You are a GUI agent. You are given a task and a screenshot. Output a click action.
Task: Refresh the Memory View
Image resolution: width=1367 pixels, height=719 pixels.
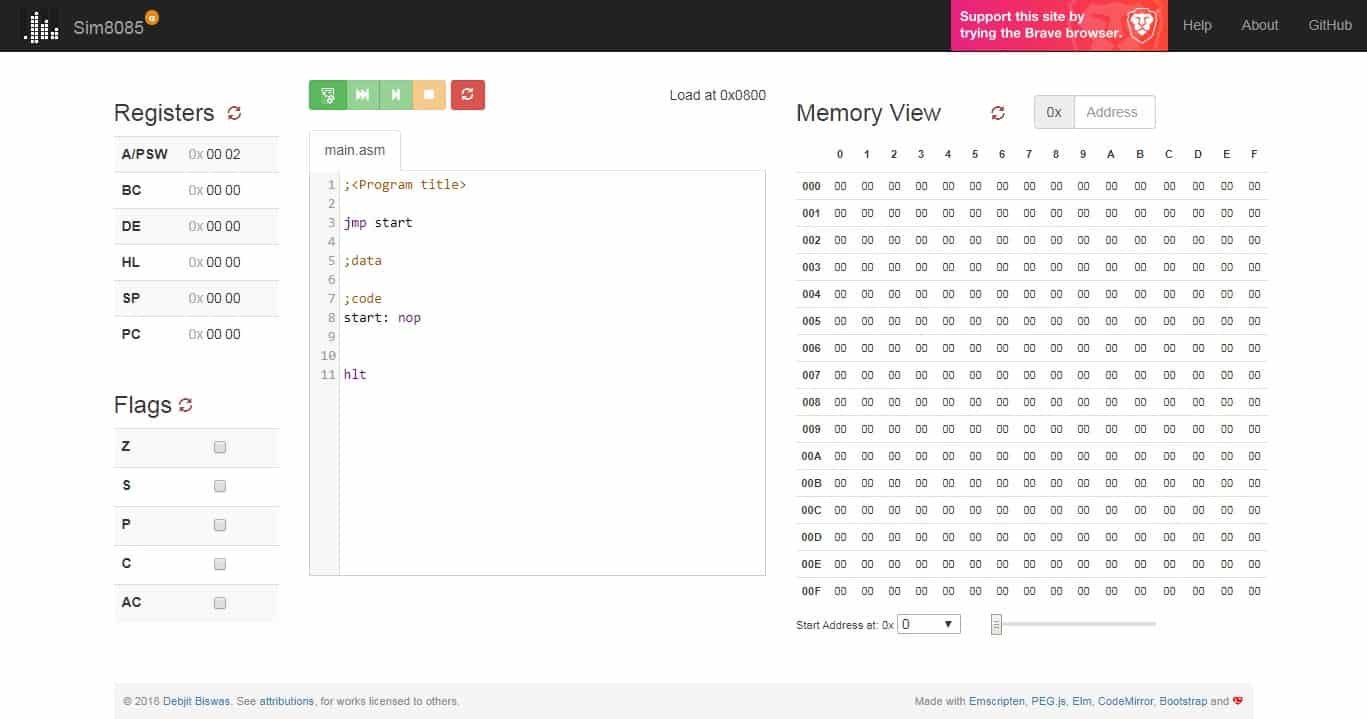(997, 113)
